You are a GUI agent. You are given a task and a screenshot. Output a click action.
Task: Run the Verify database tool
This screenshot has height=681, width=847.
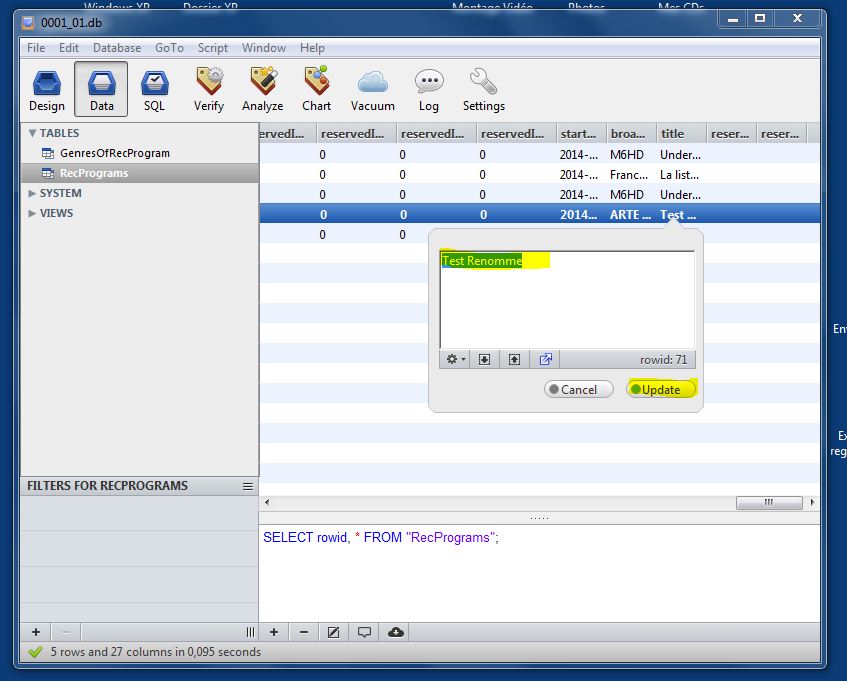coord(209,90)
